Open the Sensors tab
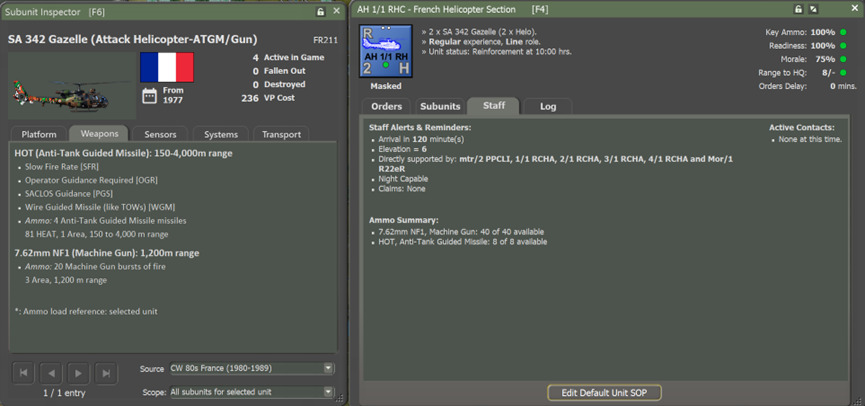 (x=160, y=134)
